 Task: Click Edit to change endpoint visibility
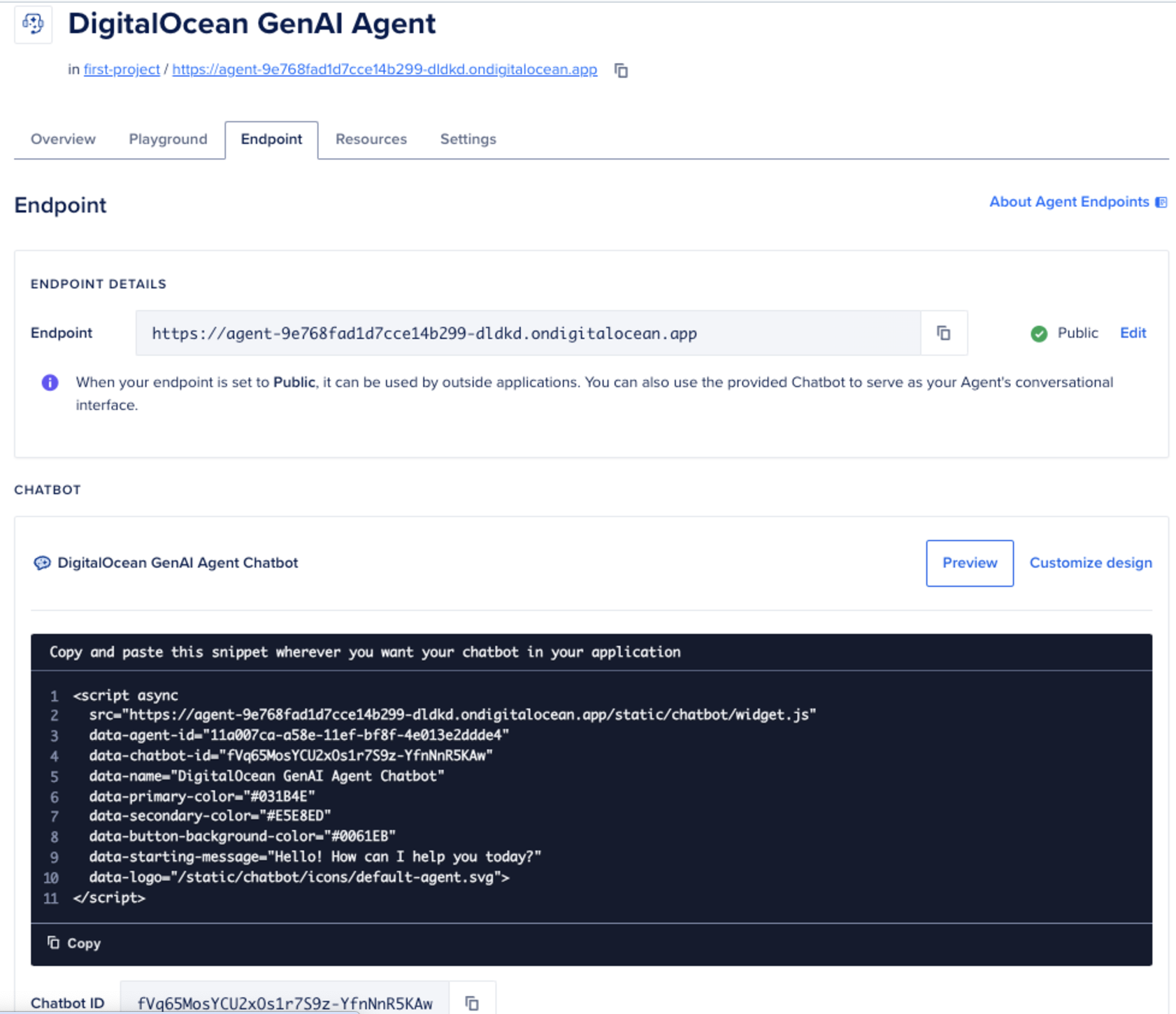1133,333
